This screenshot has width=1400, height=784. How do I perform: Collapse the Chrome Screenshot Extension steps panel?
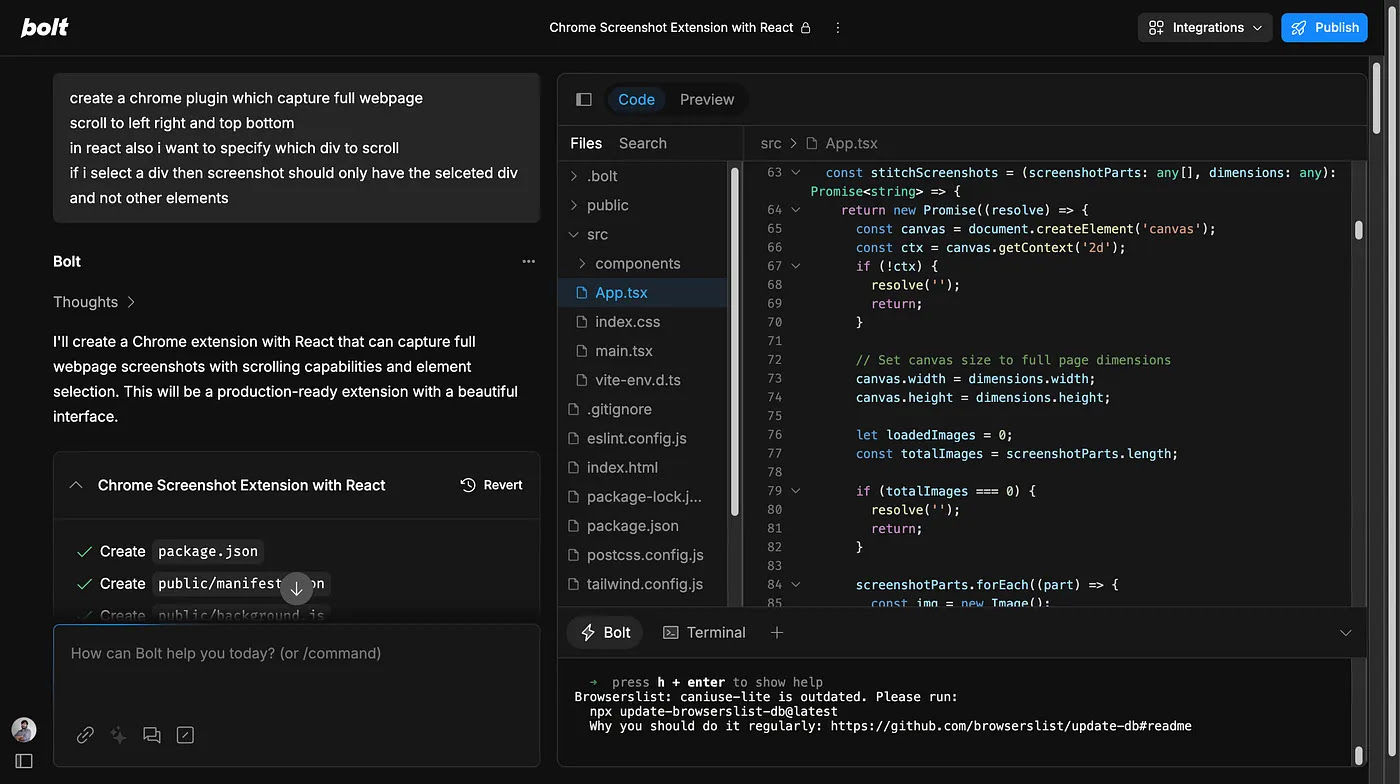(76, 485)
